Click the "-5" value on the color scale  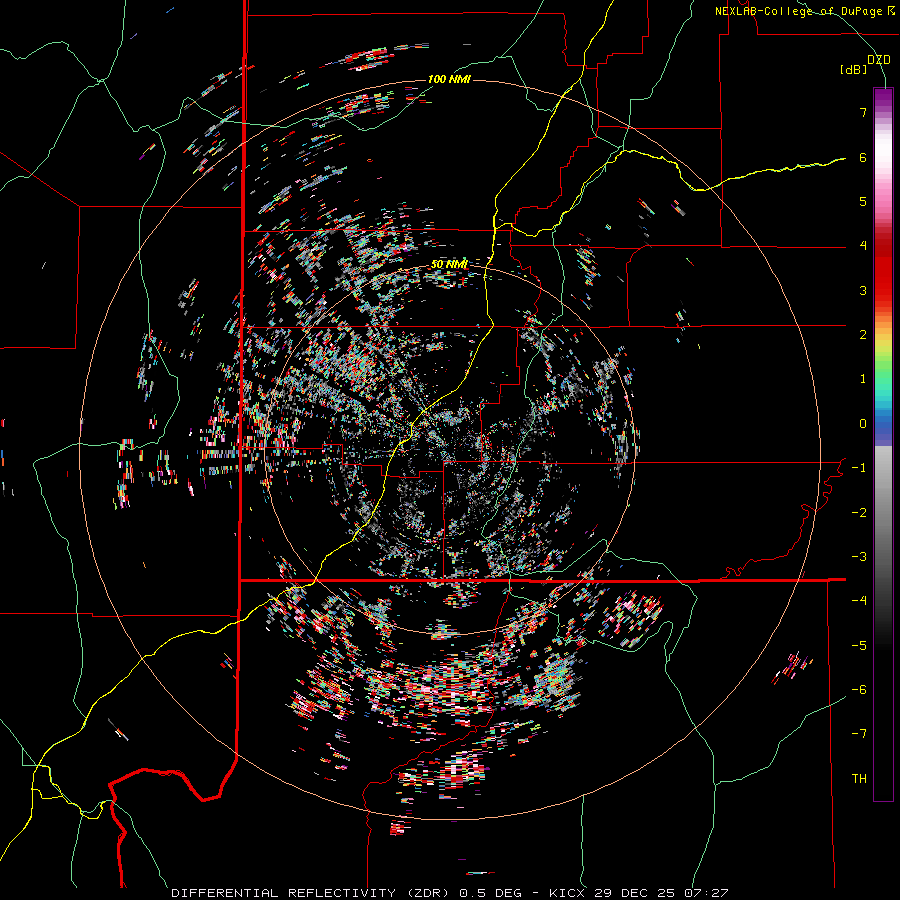pos(859,646)
